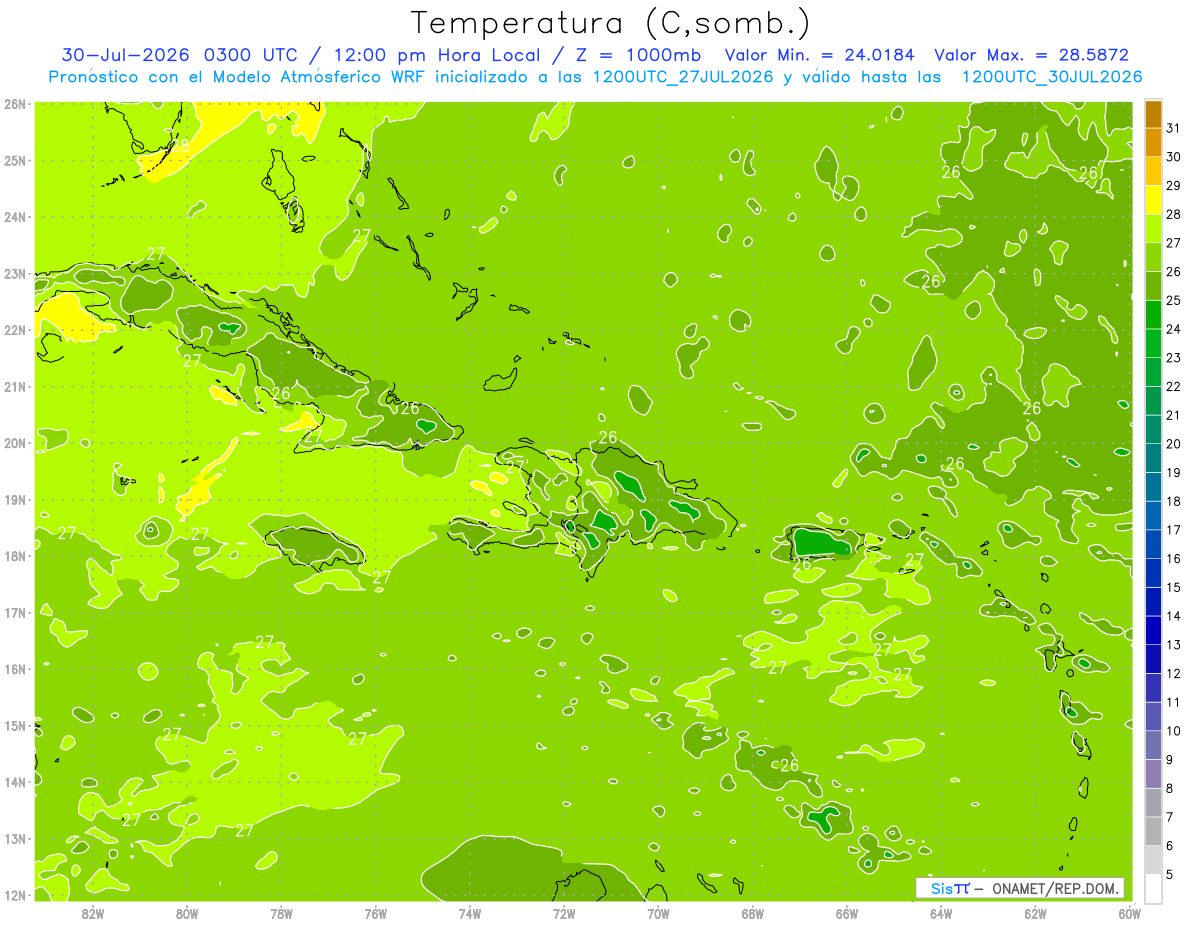
Task: Click the initialization time "1200UTC_27JUL2026"
Action: (x=682, y=76)
